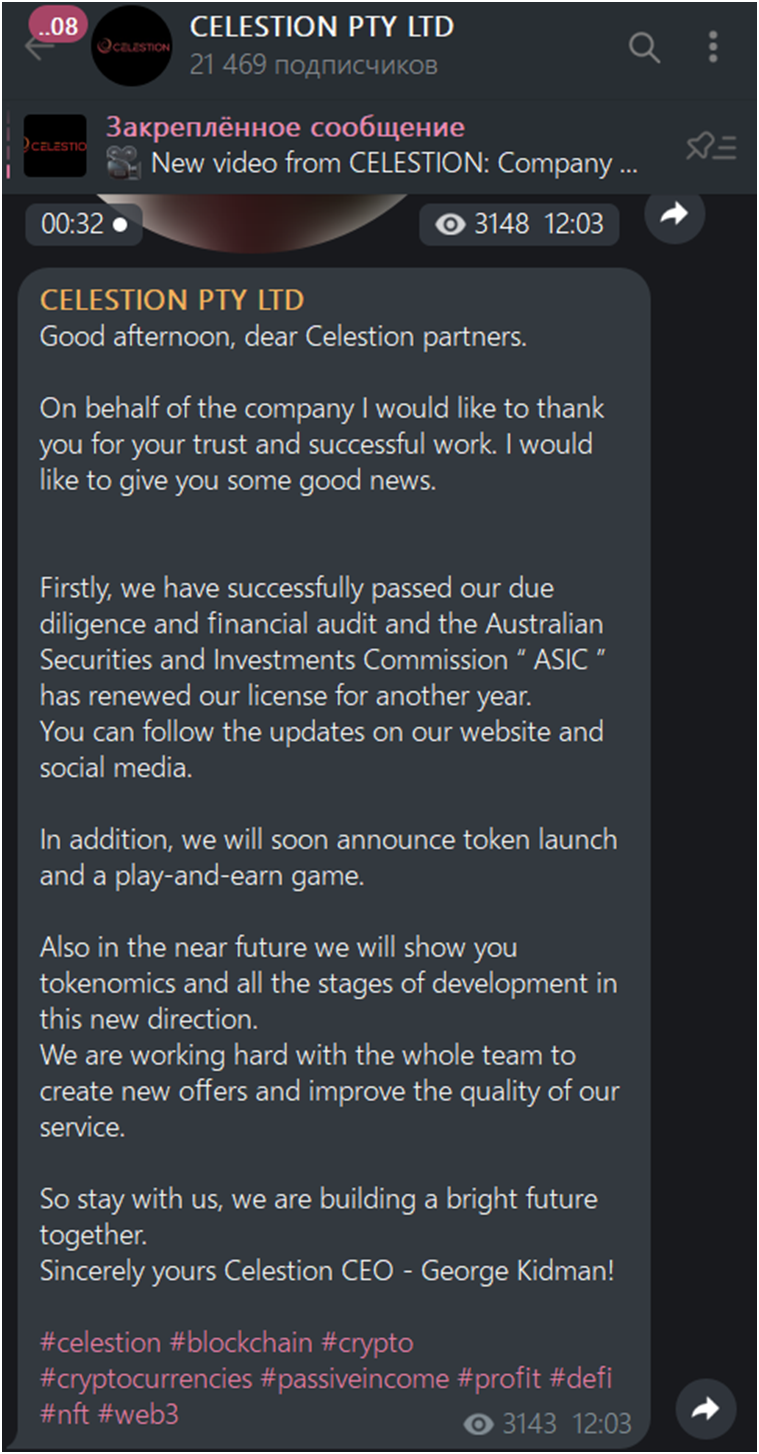Open the #celestion hashtag
759x1454 pixels.
(x=100, y=1342)
